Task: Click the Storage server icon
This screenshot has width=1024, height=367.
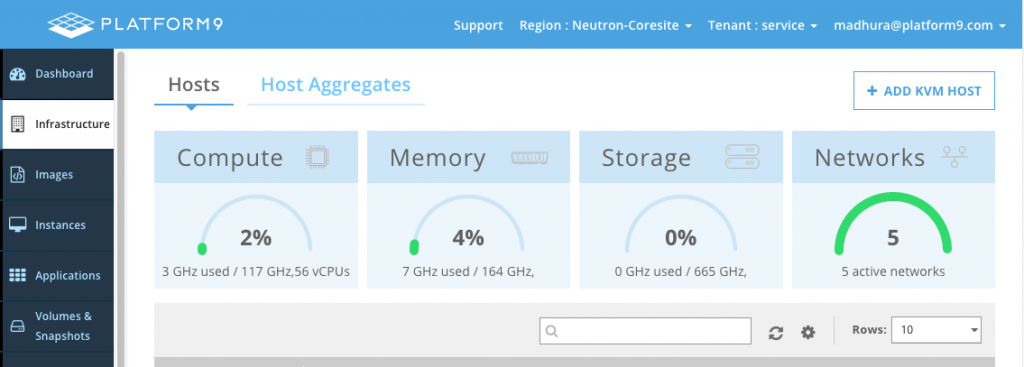Action: coord(743,157)
